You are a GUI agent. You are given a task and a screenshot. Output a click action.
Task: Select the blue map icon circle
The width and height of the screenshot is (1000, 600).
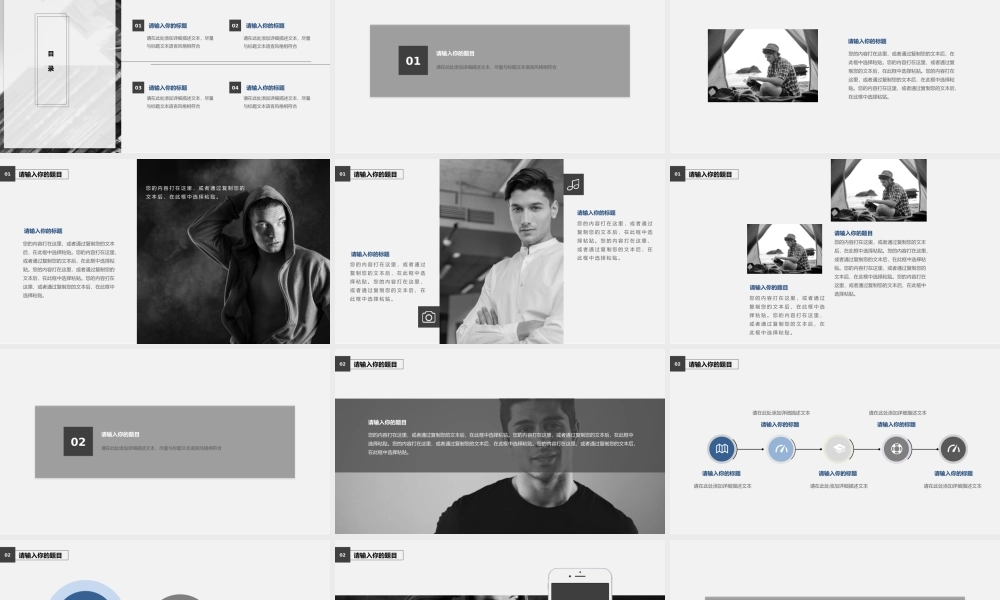722,449
